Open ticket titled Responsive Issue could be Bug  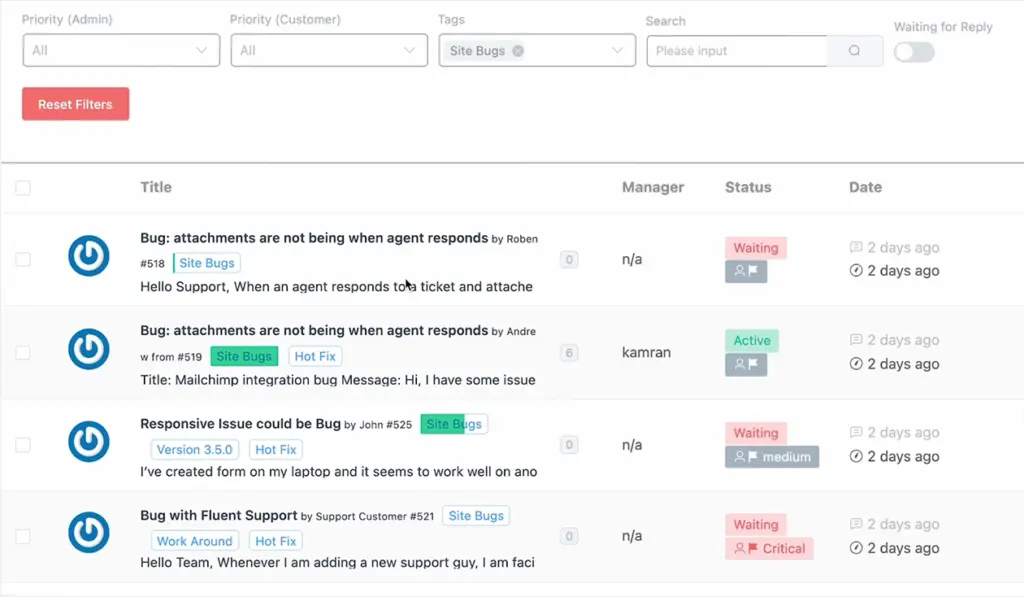[240, 424]
